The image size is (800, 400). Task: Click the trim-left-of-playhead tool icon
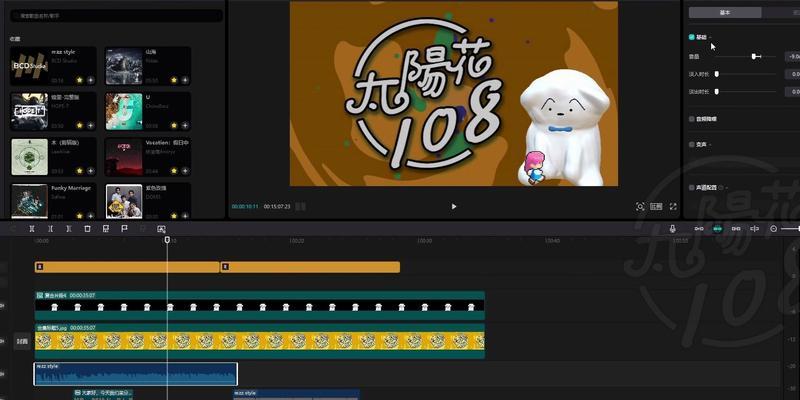coord(50,229)
